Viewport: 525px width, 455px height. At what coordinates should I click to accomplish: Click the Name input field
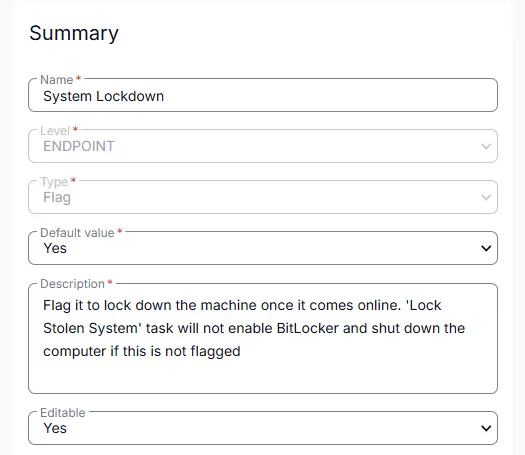click(x=263, y=96)
